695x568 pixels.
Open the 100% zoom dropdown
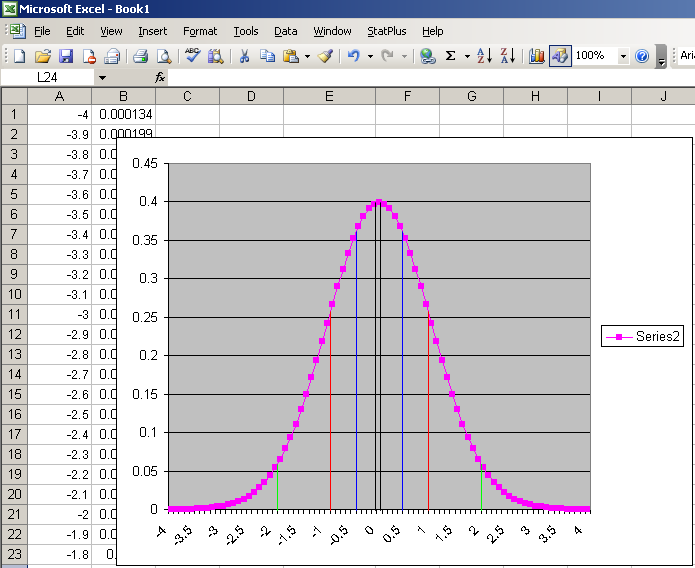coord(623,56)
